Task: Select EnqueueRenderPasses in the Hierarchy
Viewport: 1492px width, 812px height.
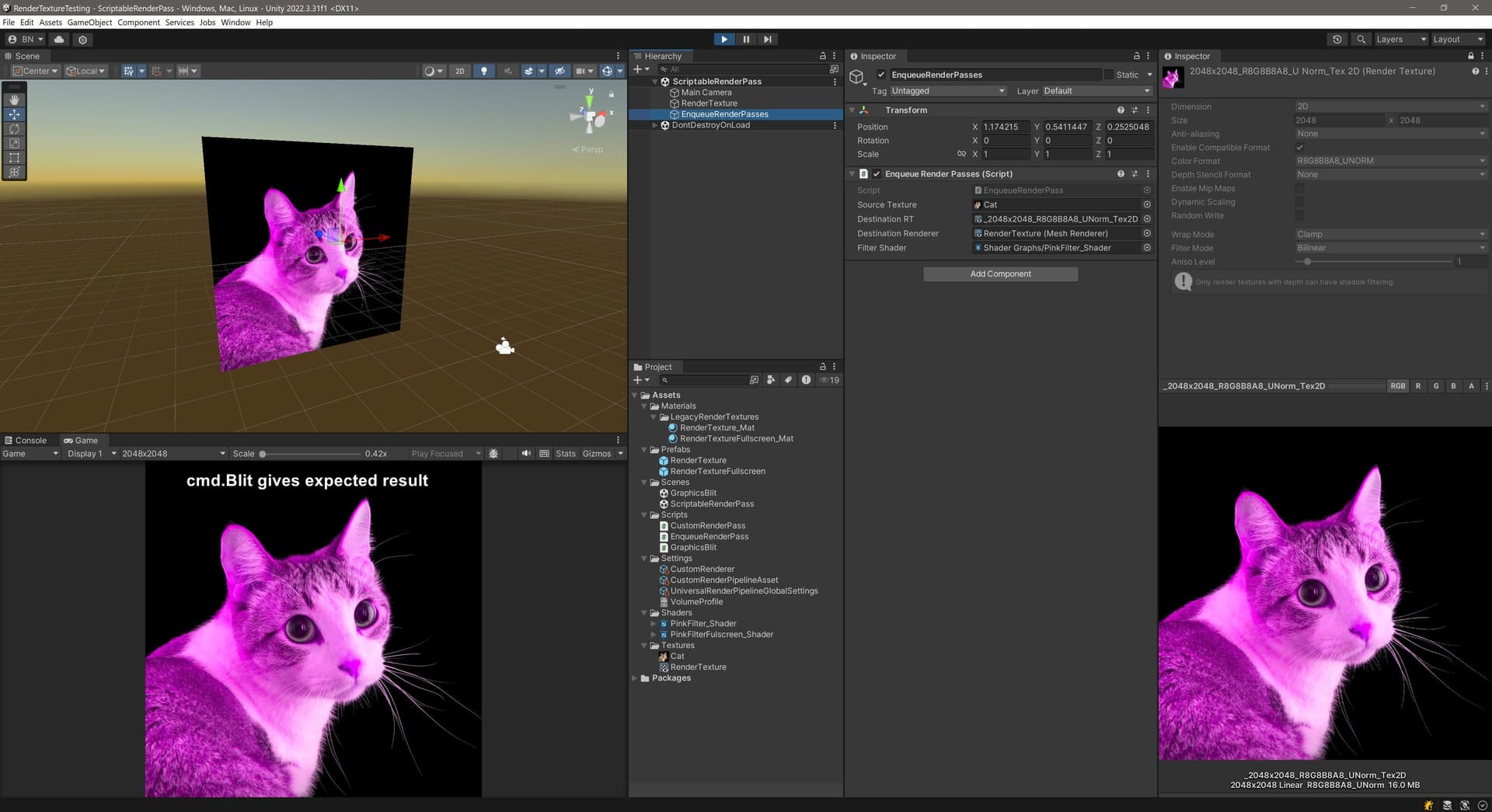Action: click(x=723, y=113)
